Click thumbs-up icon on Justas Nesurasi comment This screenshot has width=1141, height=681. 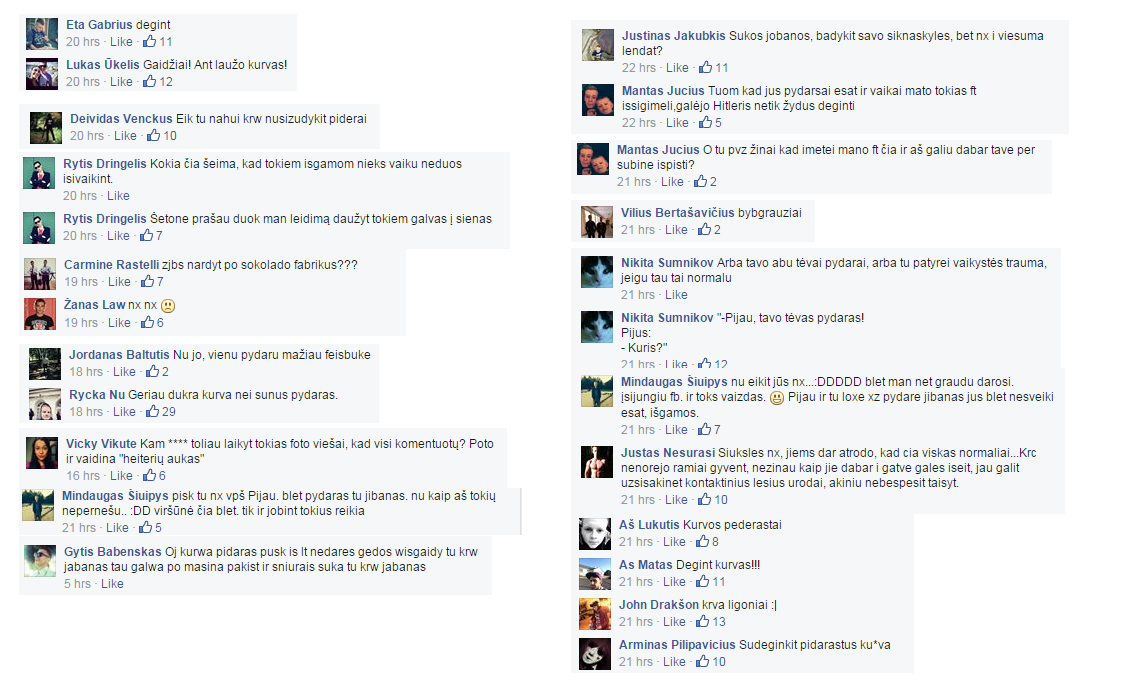coord(704,499)
